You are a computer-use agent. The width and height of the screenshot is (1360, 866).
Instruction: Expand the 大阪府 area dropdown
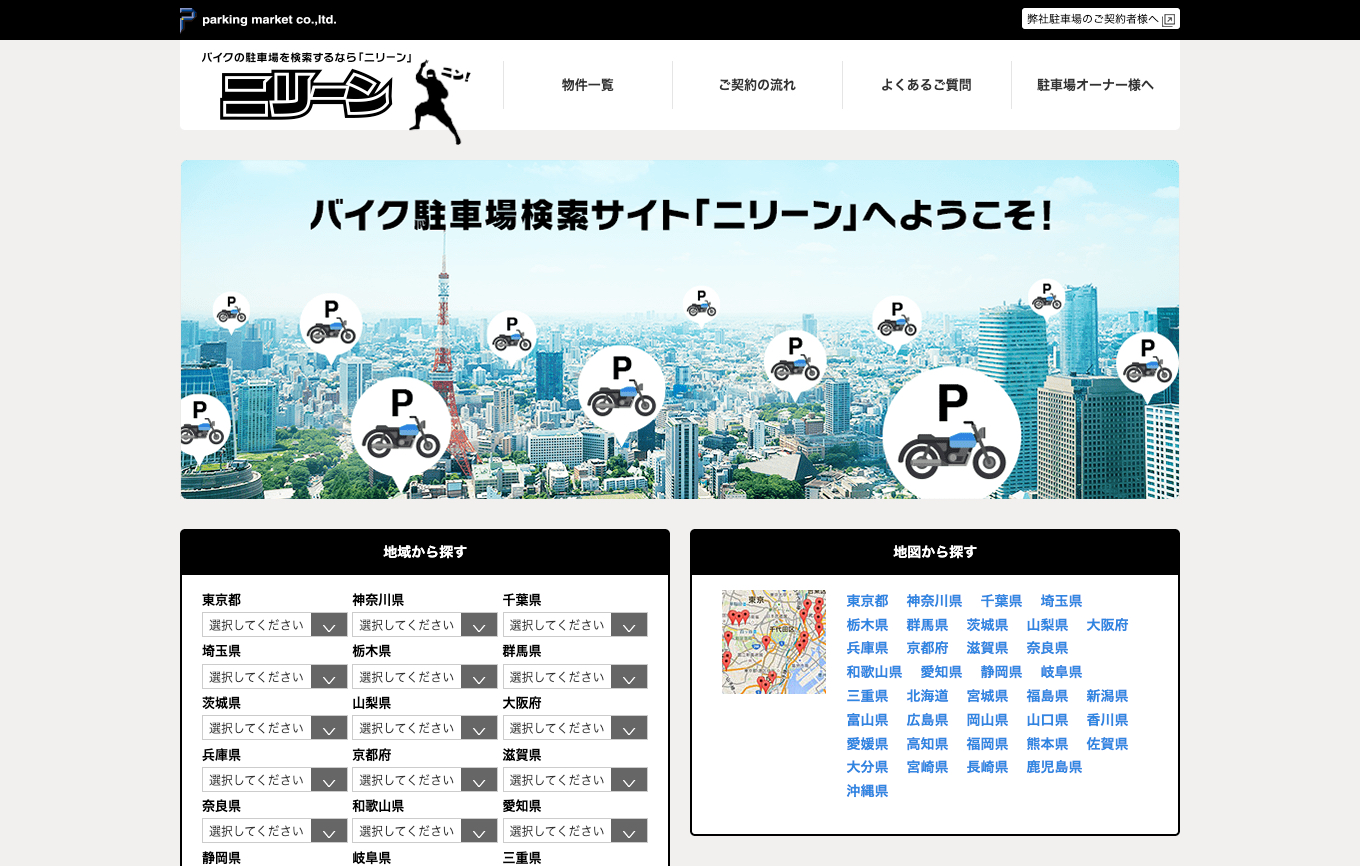point(575,728)
